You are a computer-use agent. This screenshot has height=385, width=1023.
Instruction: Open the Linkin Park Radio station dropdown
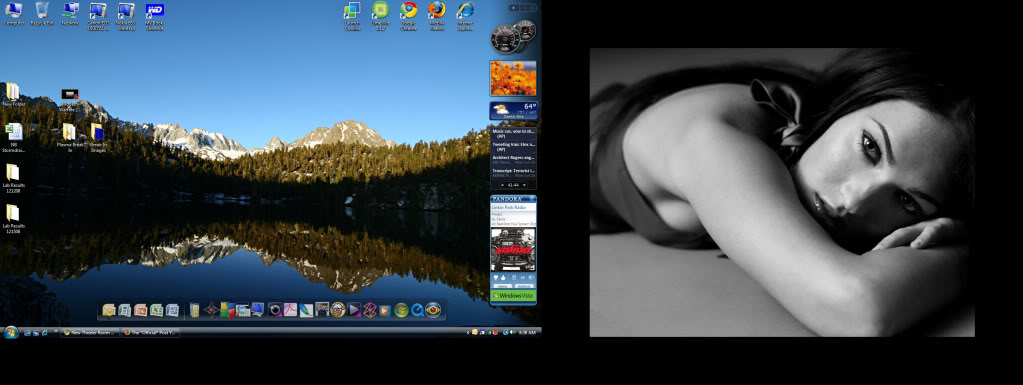click(513, 208)
